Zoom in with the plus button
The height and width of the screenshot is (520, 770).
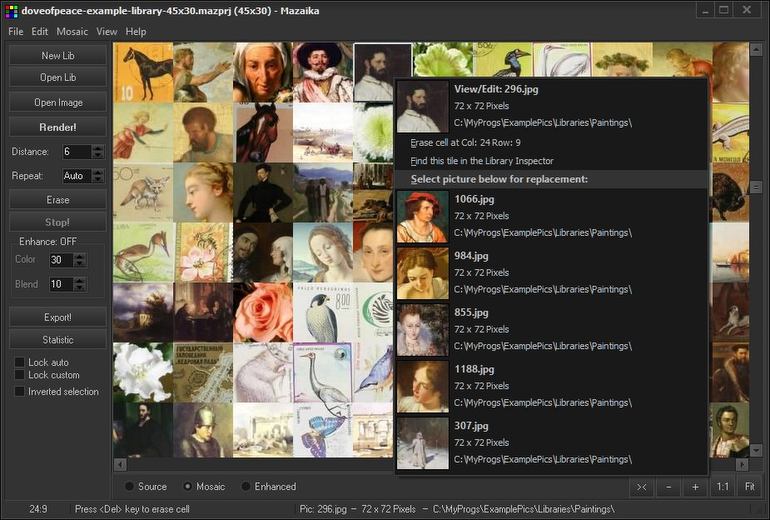tap(695, 487)
